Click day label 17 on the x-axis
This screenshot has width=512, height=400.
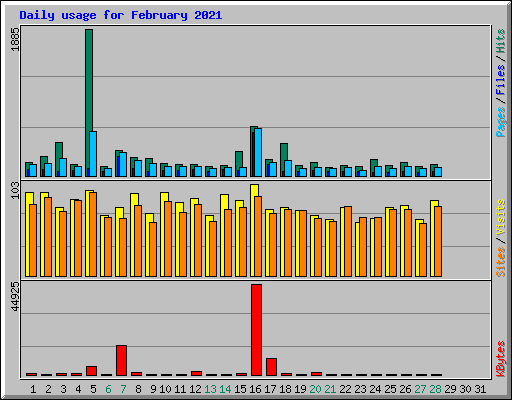coord(270,389)
